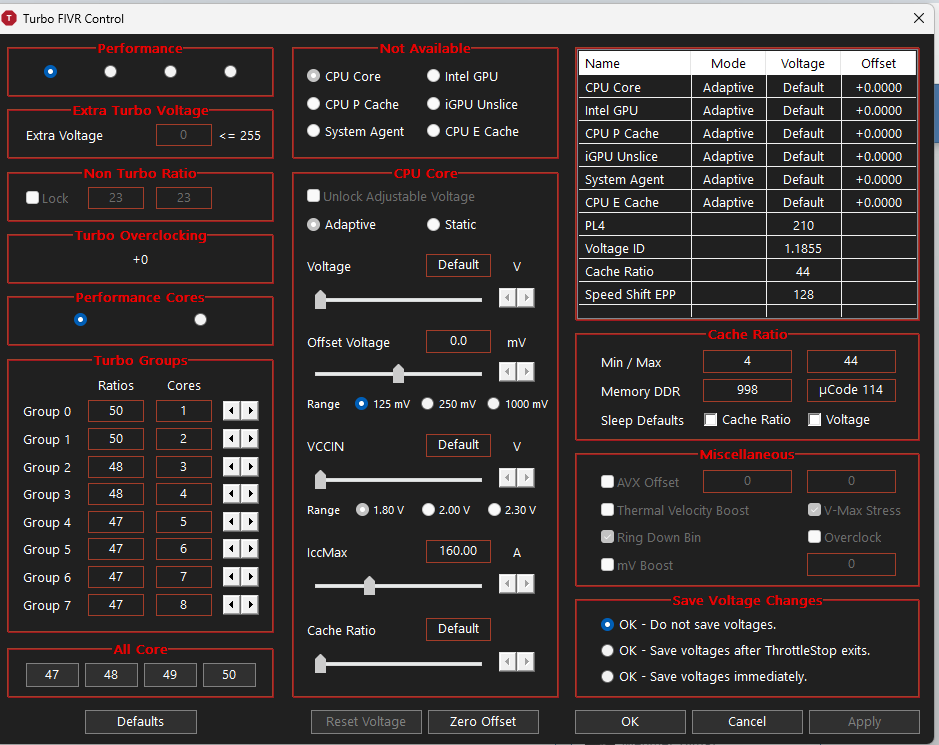Click the Zero Offset button
The height and width of the screenshot is (745, 939).
(x=483, y=722)
